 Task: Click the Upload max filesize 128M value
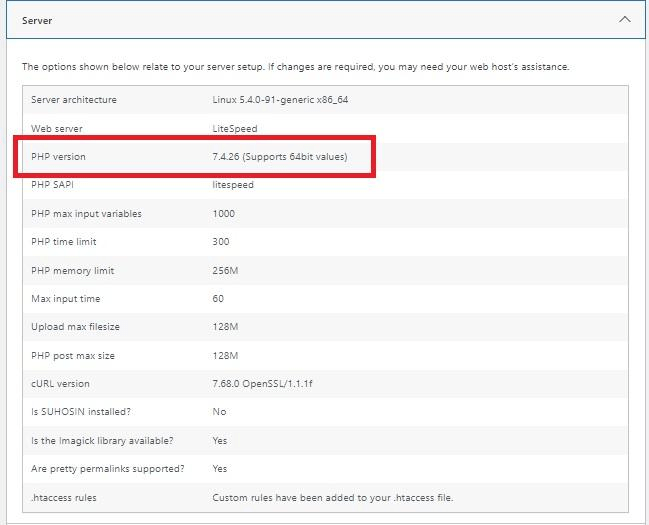225,327
